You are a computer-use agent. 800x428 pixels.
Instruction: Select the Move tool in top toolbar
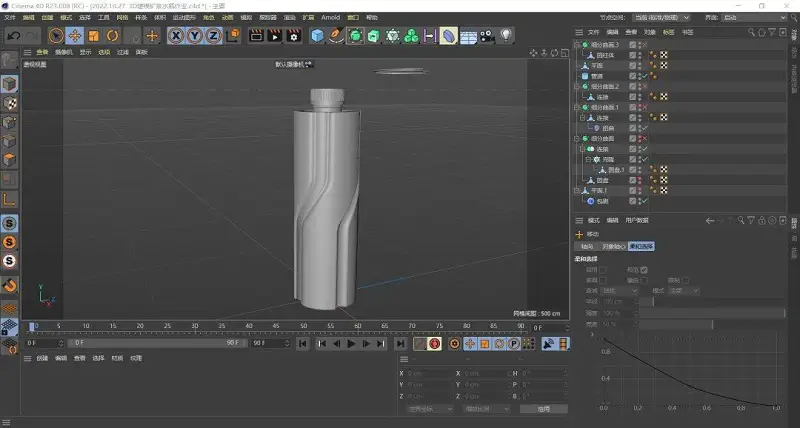(x=75, y=36)
